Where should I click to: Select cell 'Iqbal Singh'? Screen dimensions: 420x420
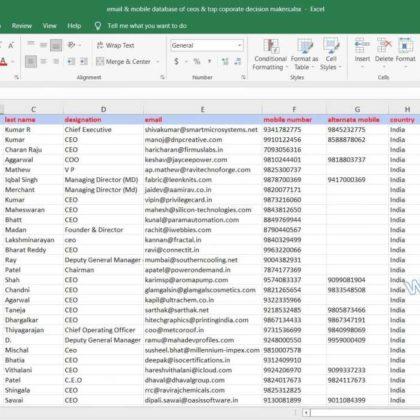point(33,180)
